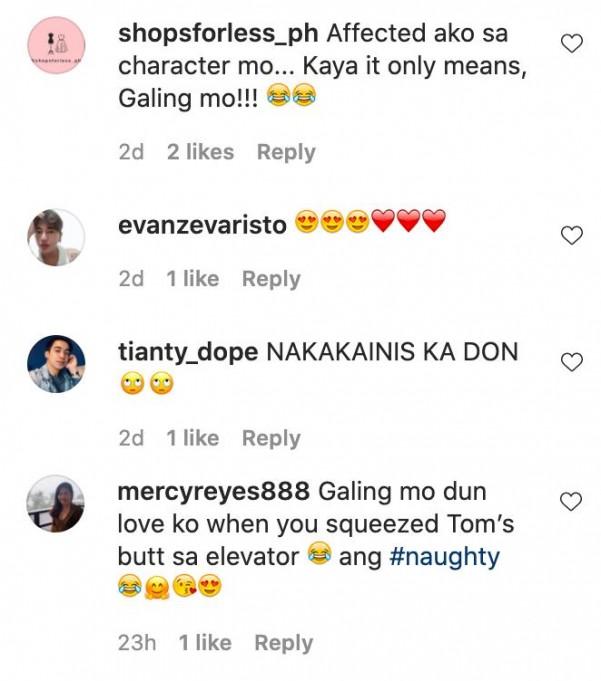View tianty_dope's profile avatar
This screenshot has height=681, width=601.
point(54,364)
